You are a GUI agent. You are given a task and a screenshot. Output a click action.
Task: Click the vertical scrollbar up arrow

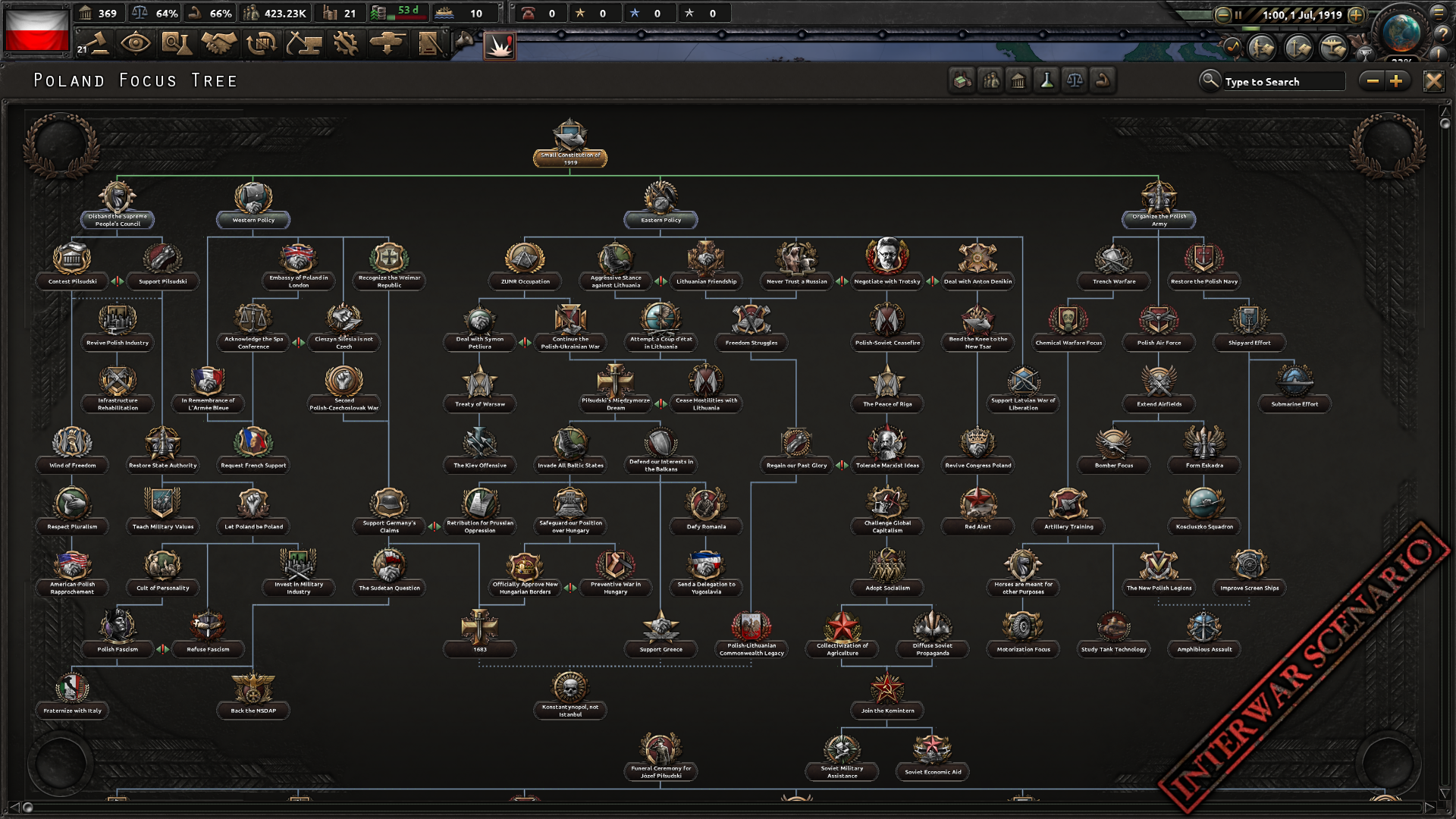(x=1444, y=112)
